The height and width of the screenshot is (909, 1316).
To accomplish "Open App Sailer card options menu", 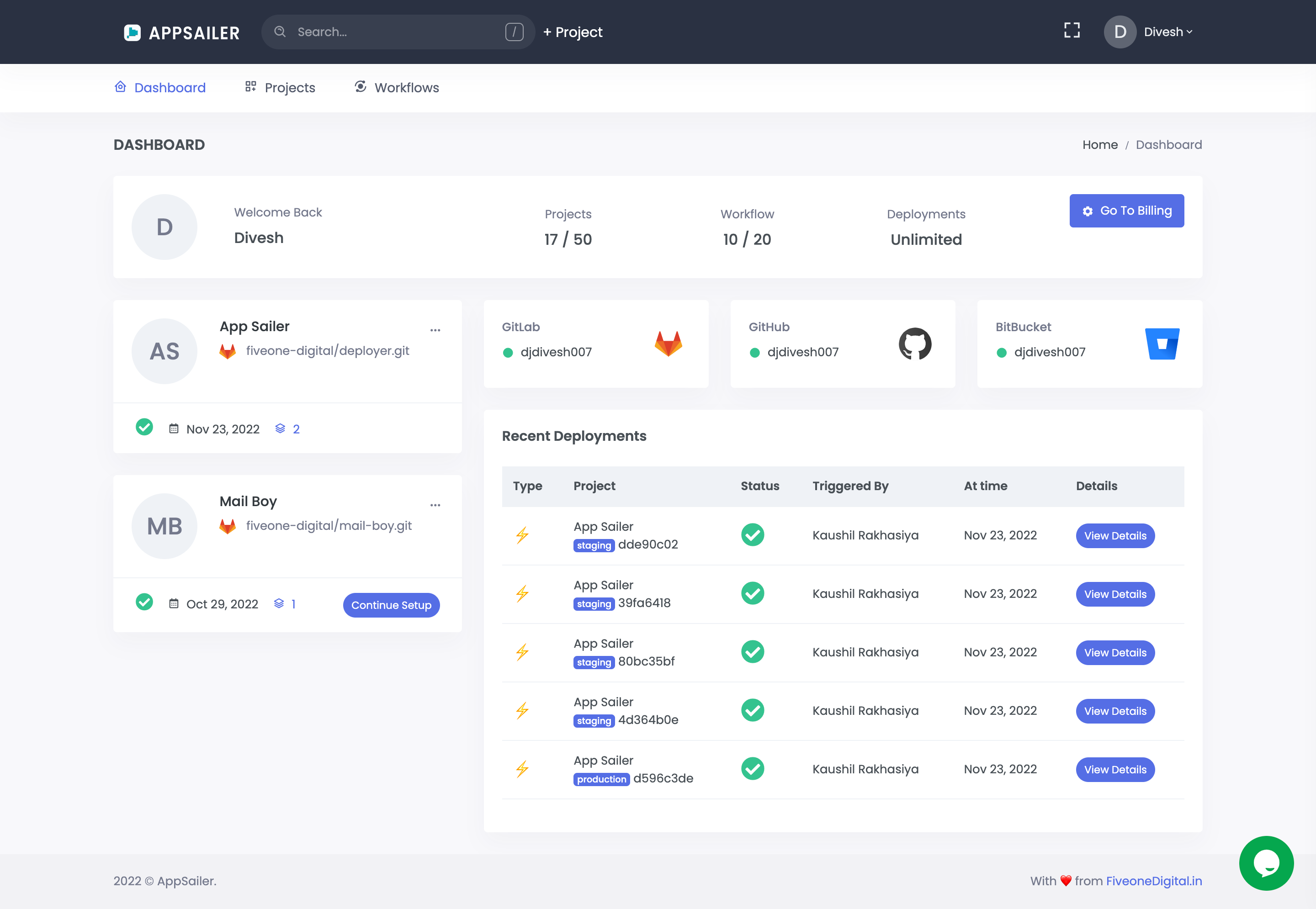I will pos(435,330).
